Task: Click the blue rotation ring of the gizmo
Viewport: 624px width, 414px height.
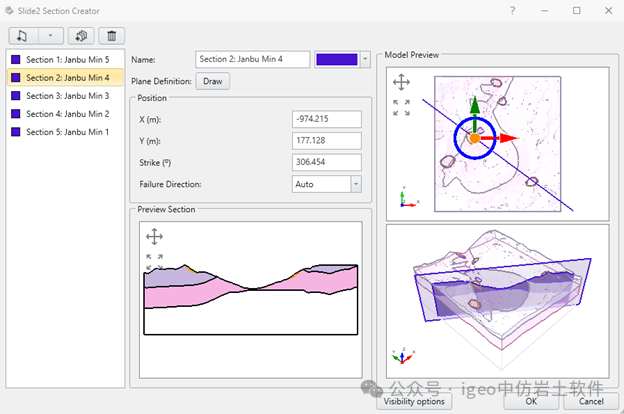Action: (x=455, y=138)
